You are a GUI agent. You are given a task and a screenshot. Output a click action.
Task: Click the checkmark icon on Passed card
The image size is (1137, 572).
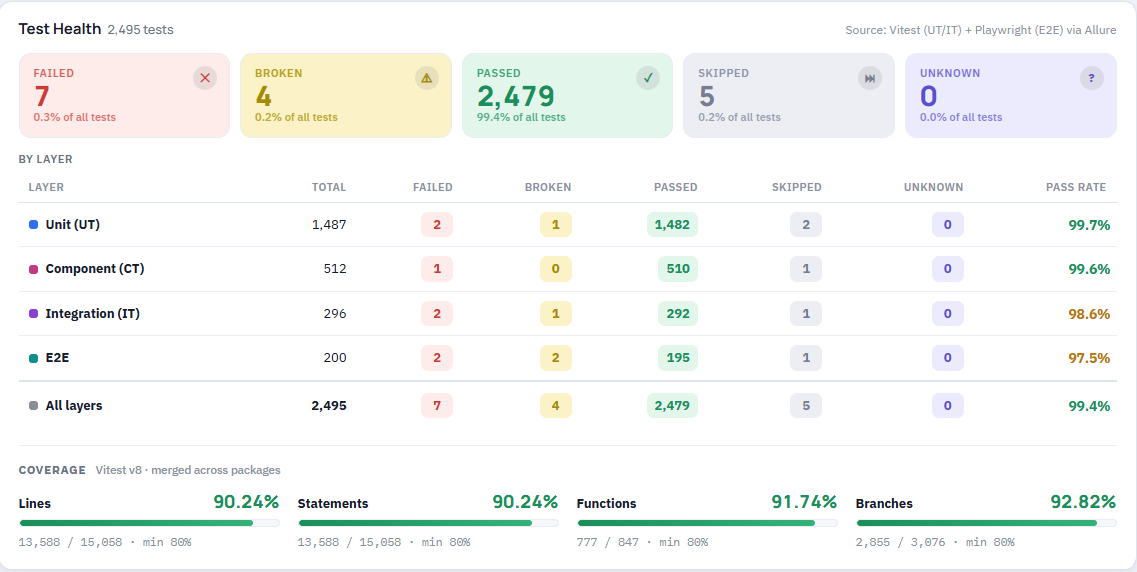pos(648,78)
